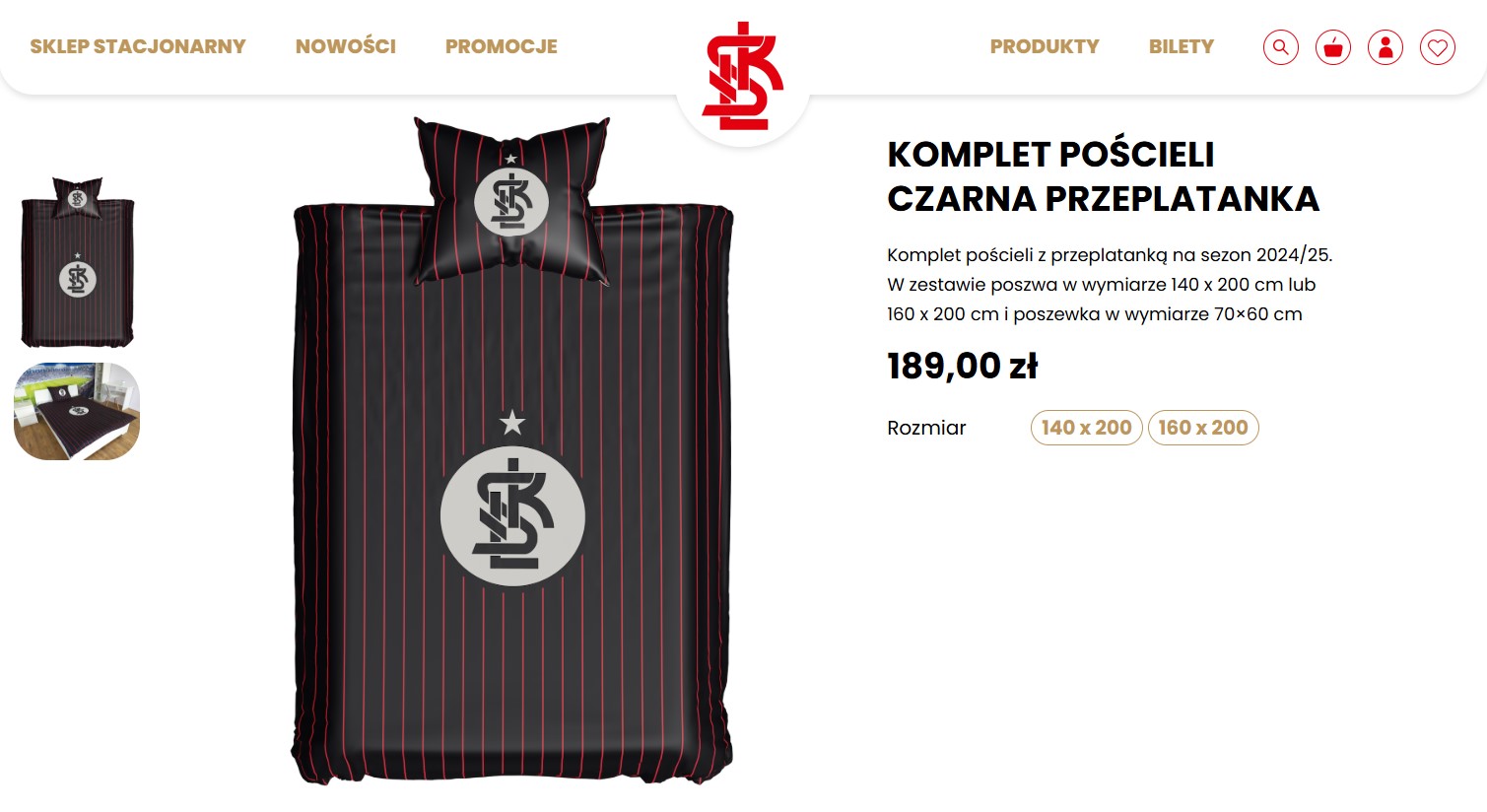Click the product title Komplet Pościeli

click(1103, 176)
